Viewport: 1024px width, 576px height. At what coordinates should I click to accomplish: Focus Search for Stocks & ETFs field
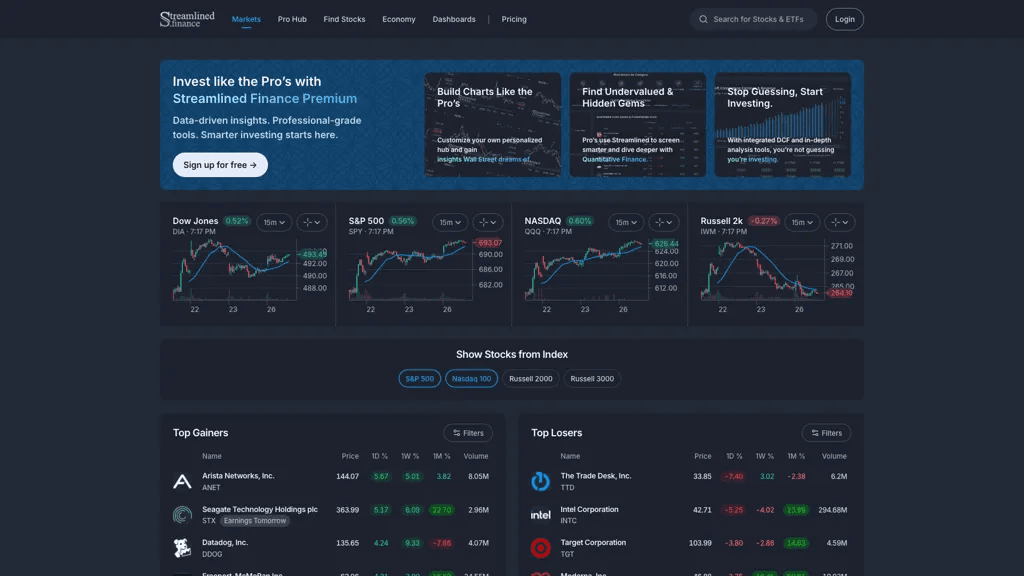pyautogui.click(x=754, y=20)
